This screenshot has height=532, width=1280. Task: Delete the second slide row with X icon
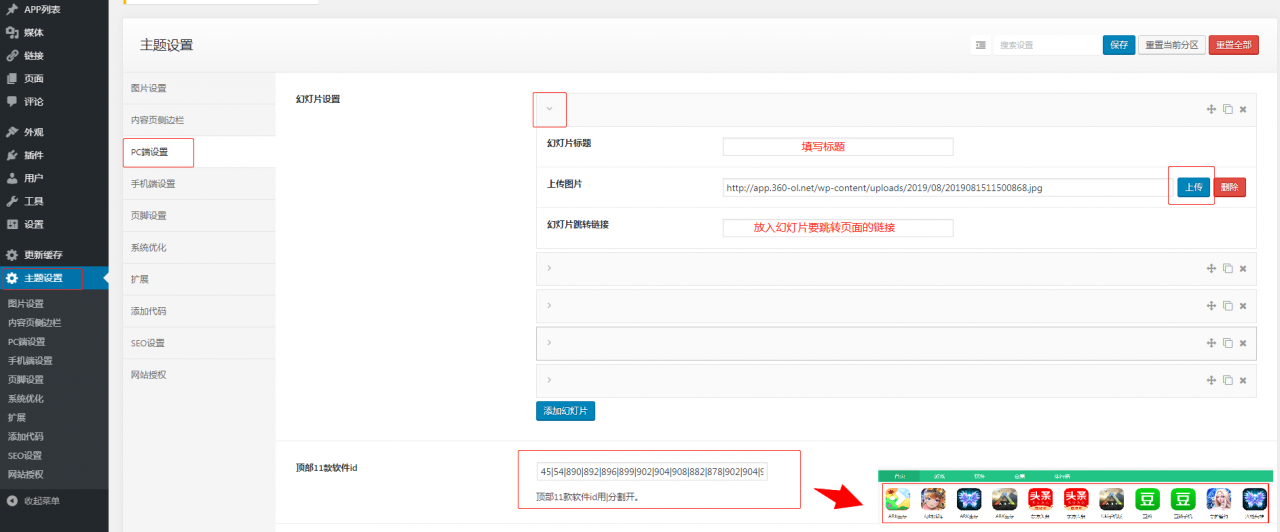(1243, 268)
